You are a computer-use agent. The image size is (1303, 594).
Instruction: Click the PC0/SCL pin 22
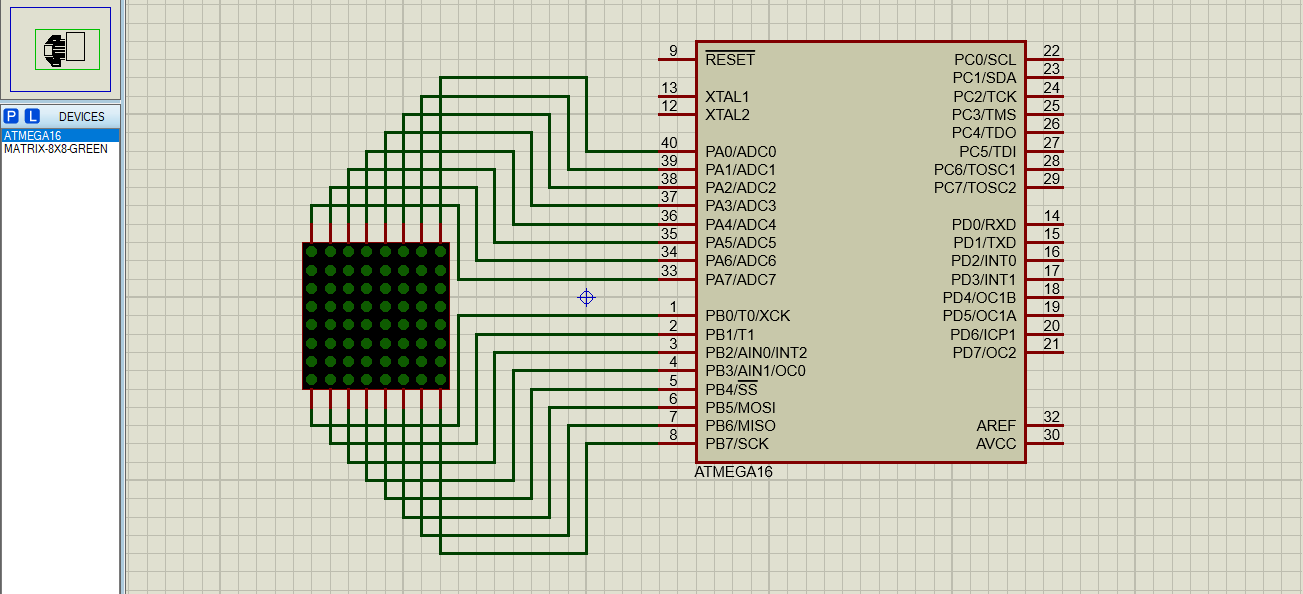coord(1046,60)
